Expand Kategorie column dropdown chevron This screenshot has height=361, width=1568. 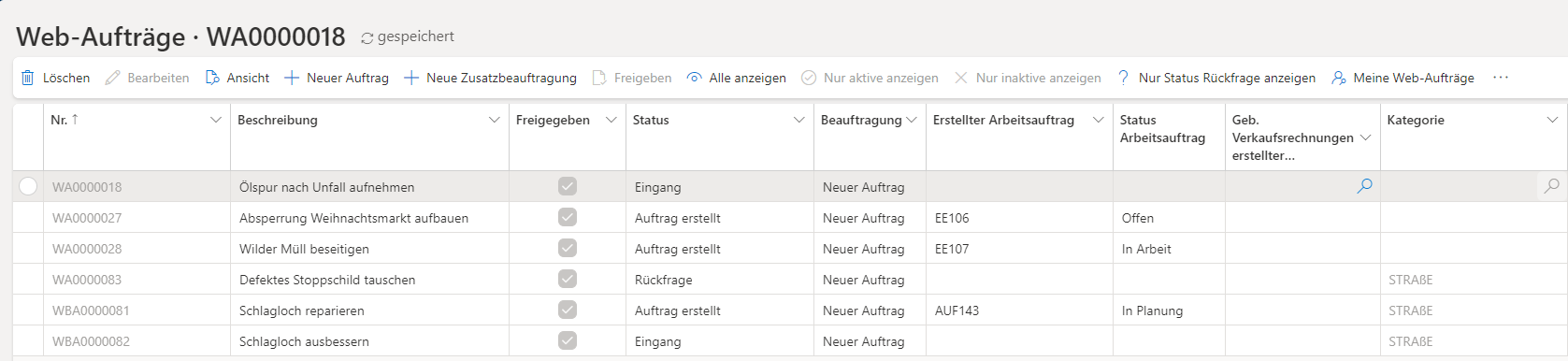click(1553, 120)
